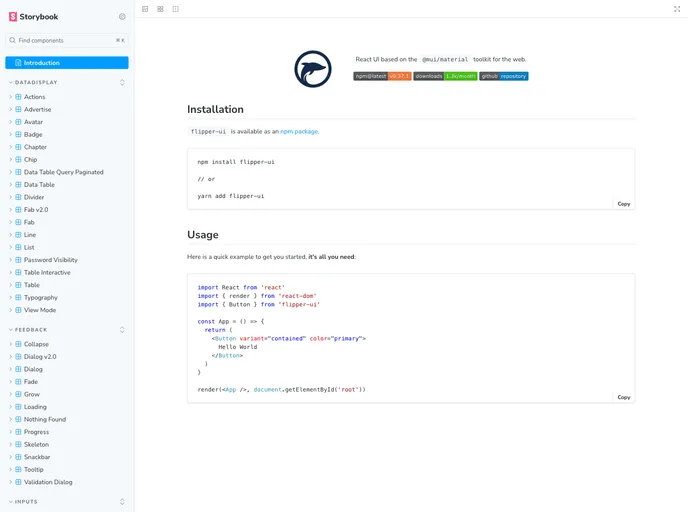Focus the Find components search field

(x=67, y=40)
